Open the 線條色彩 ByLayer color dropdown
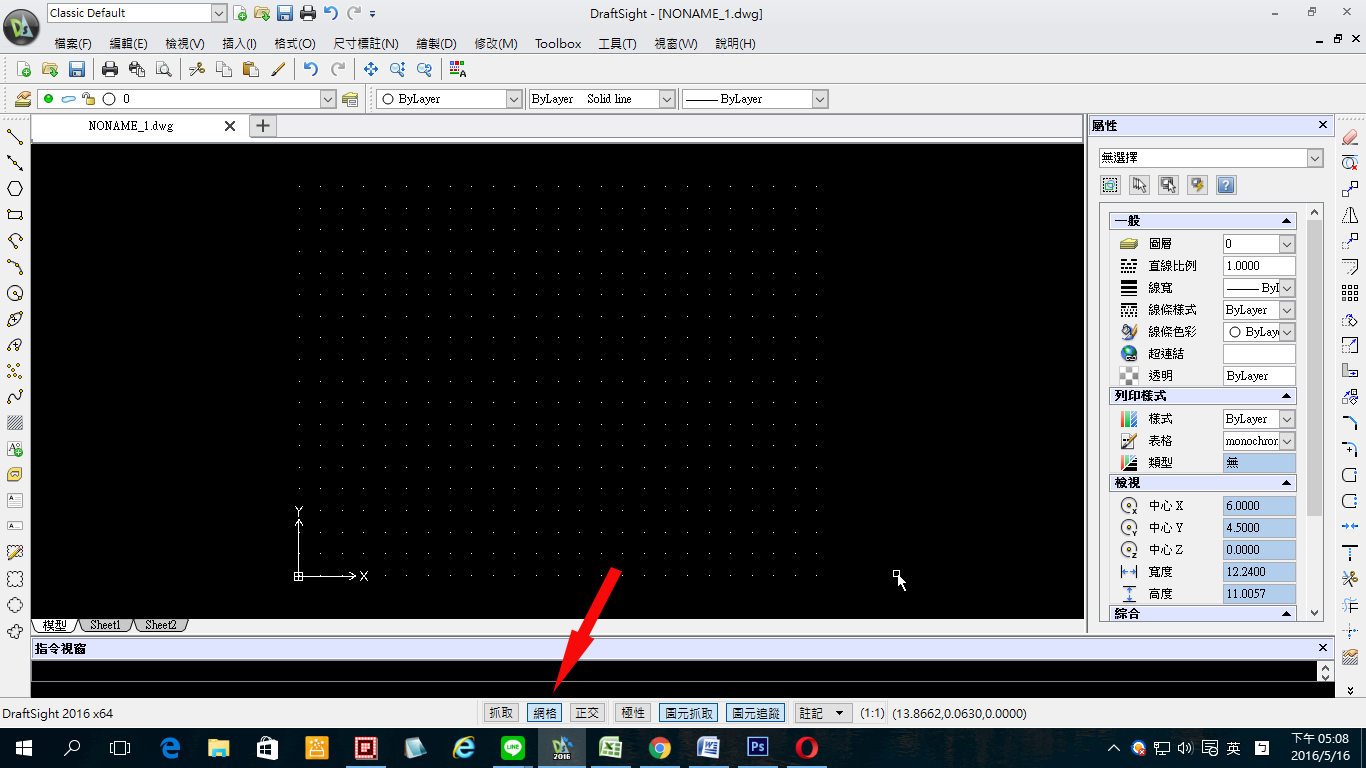The image size is (1366, 768). click(x=1287, y=332)
